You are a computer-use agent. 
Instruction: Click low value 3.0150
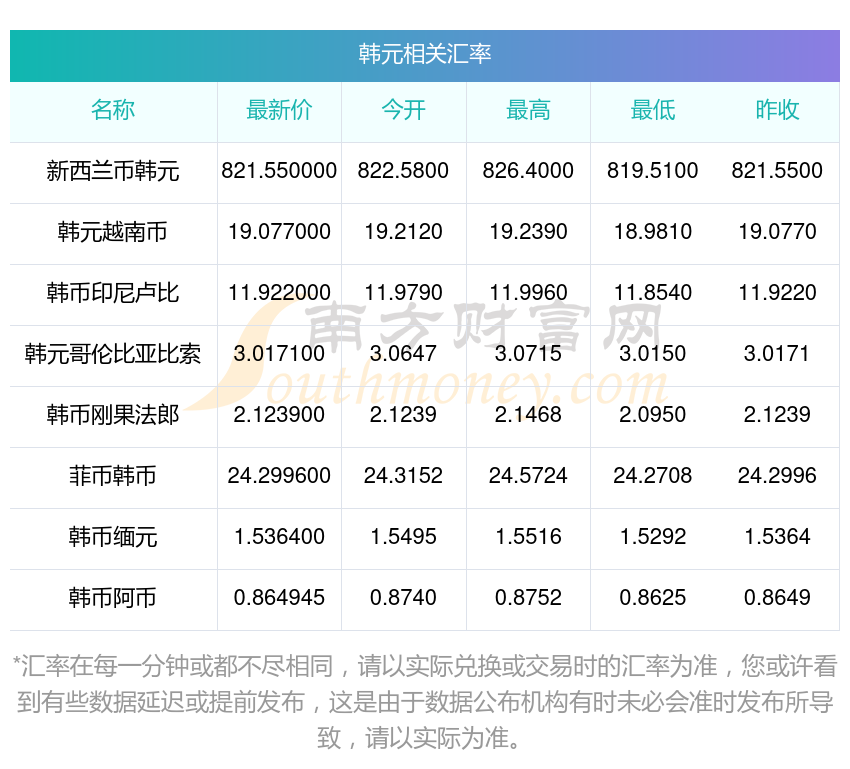(x=653, y=354)
